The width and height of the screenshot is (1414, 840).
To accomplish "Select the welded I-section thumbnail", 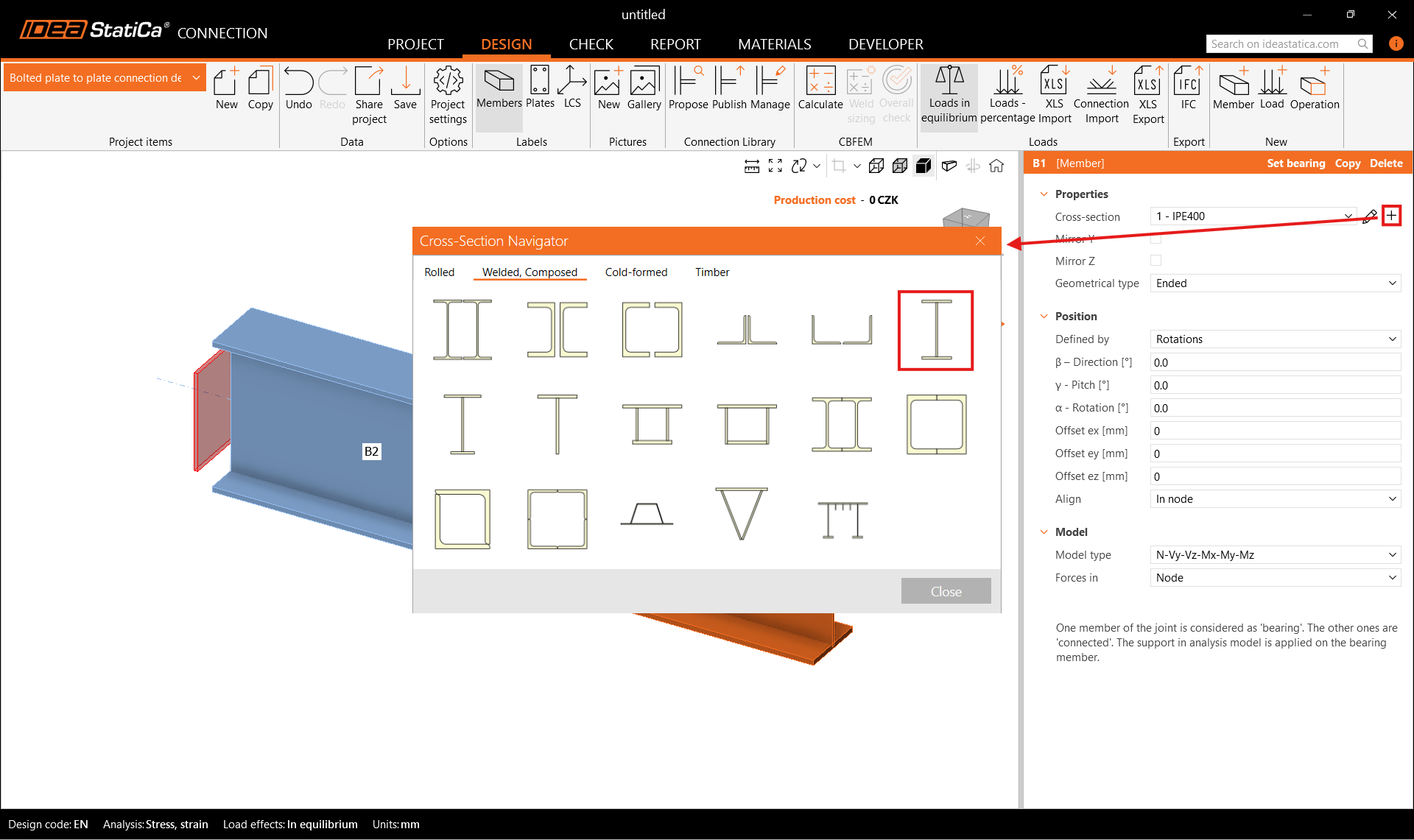I will [x=935, y=331].
